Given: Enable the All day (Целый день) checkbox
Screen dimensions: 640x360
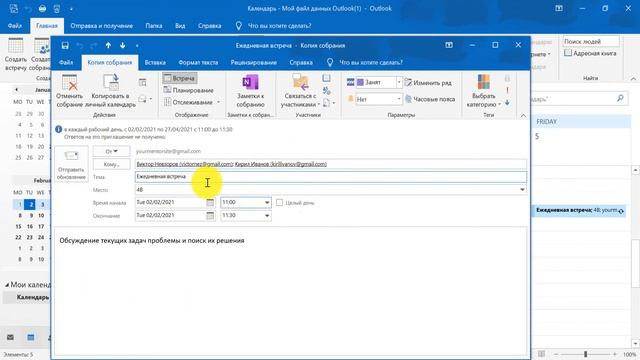Looking at the screenshot, I should click(x=279, y=202).
